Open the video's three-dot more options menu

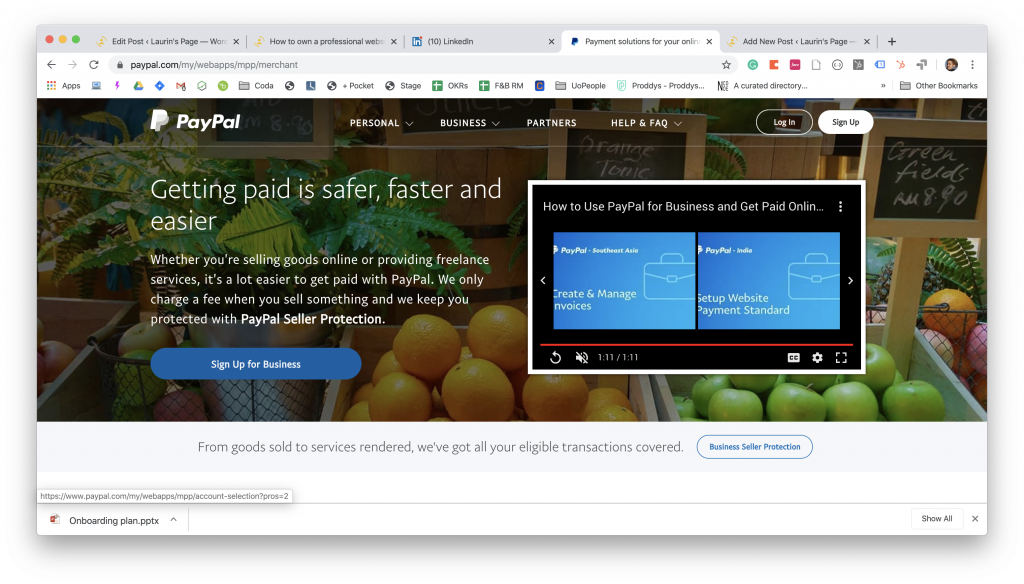840,206
